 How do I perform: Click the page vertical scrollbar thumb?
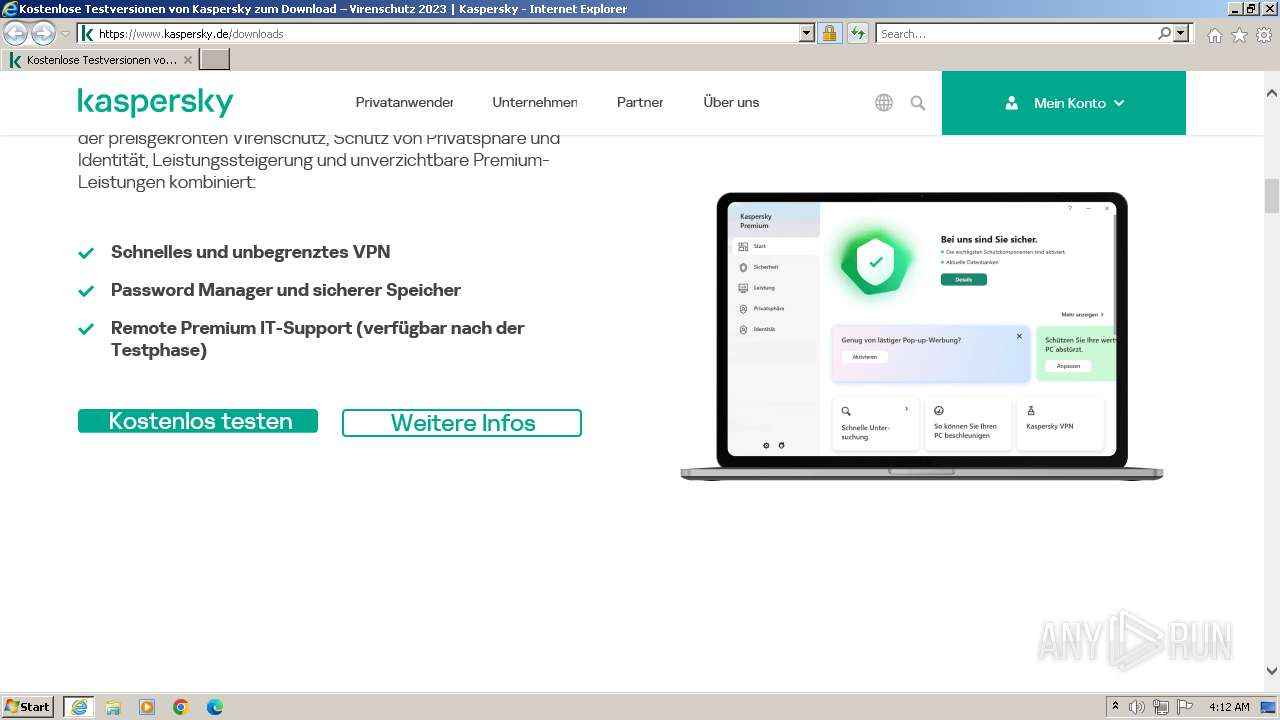pyautogui.click(x=1272, y=196)
